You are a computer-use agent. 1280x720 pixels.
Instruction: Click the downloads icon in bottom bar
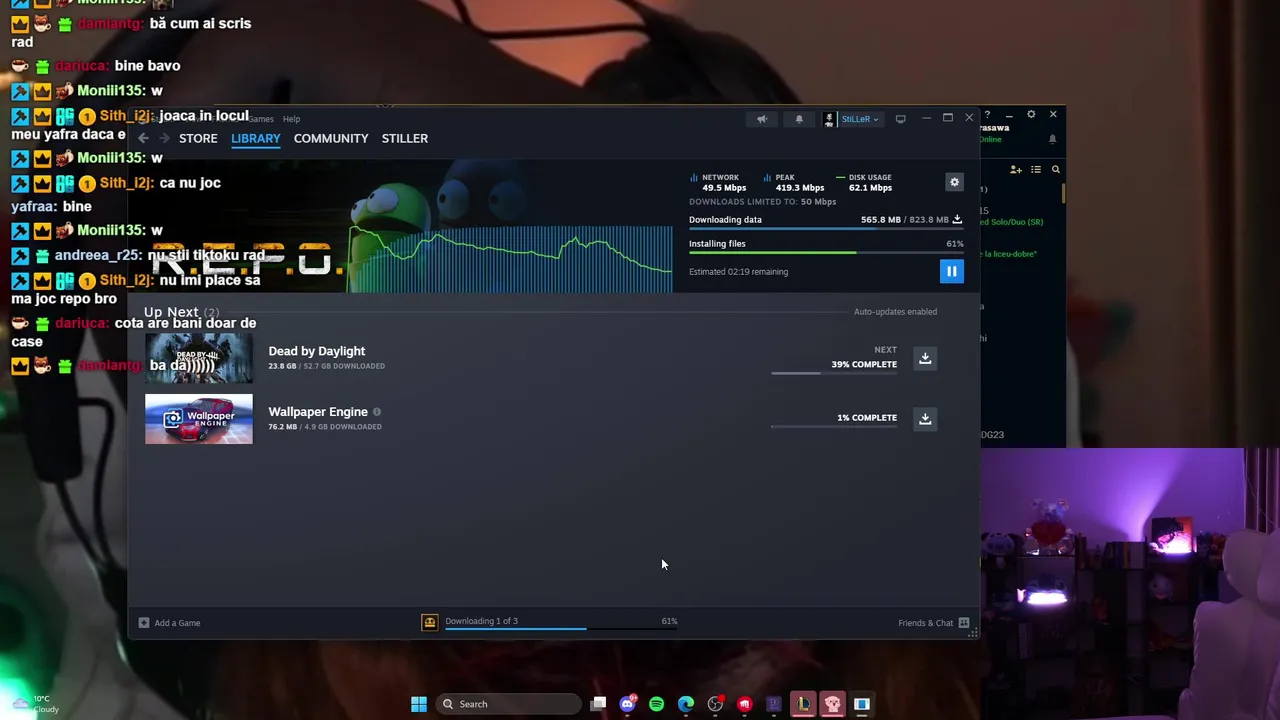[x=430, y=622]
